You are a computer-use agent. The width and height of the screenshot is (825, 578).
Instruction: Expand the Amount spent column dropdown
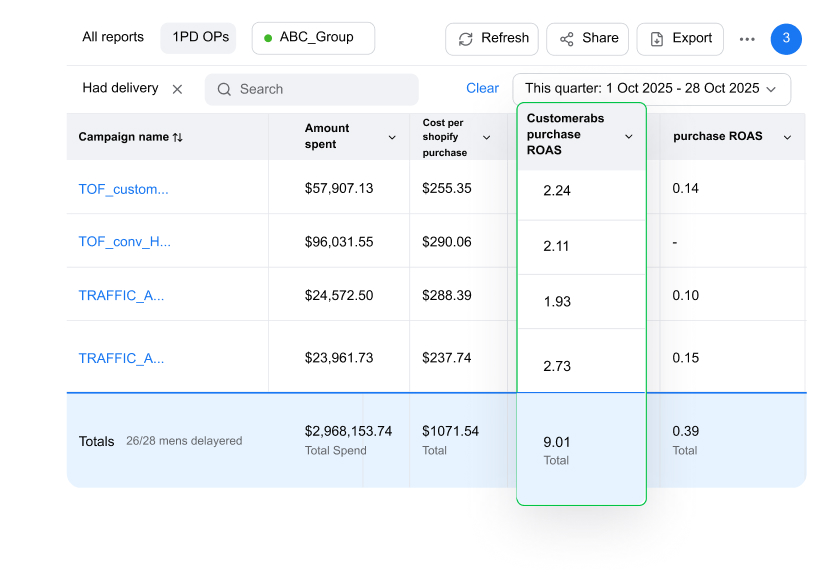(x=392, y=137)
